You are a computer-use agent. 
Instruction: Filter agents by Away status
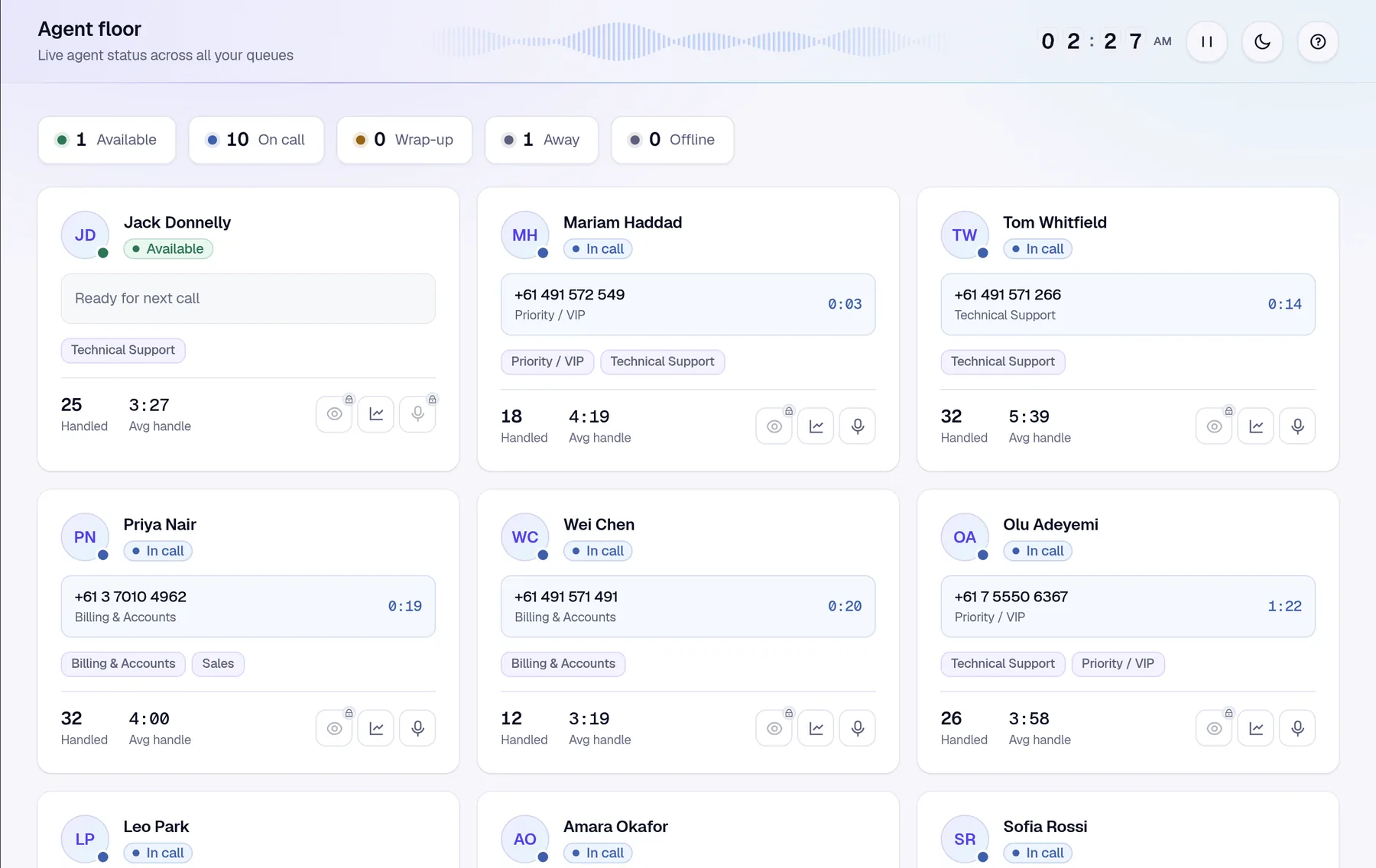pyautogui.click(x=541, y=140)
